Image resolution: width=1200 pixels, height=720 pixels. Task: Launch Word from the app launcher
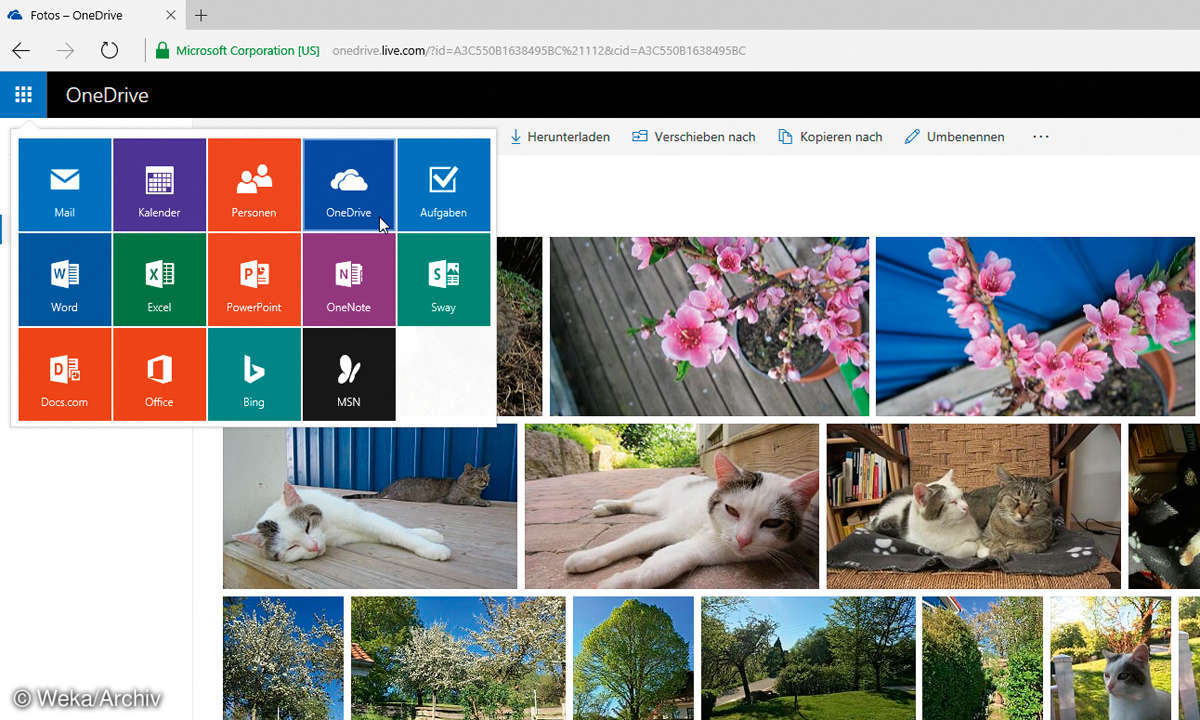pos(65,280)
